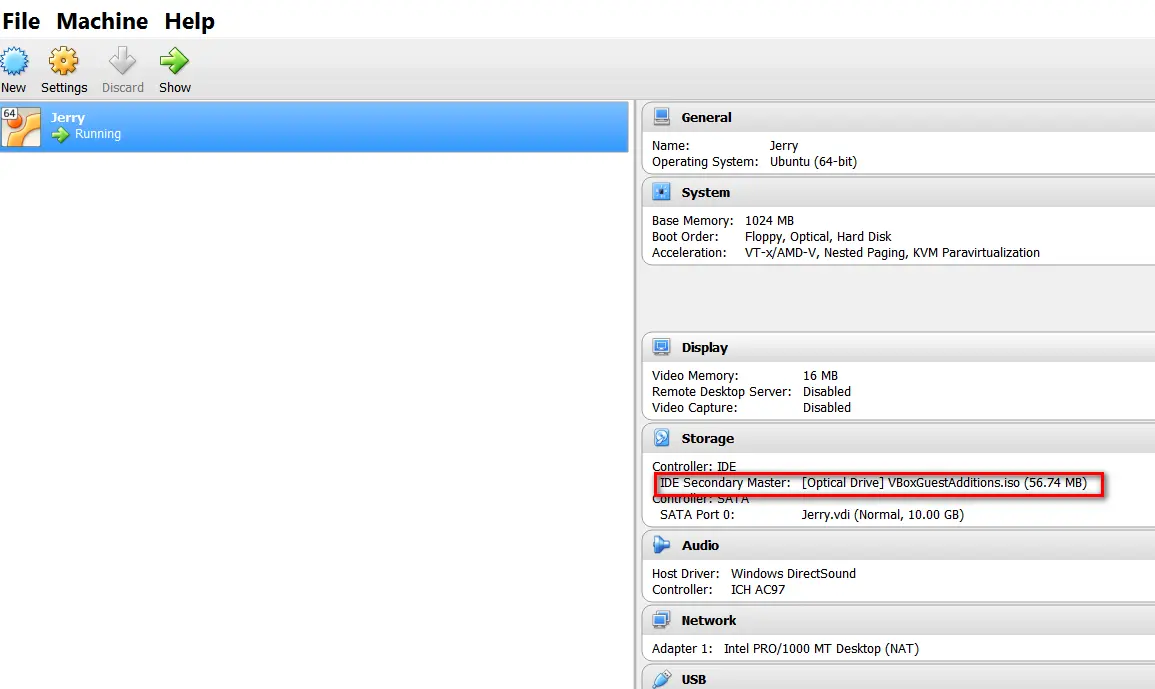Click the Name value Jerry in General

pos(784,146)
